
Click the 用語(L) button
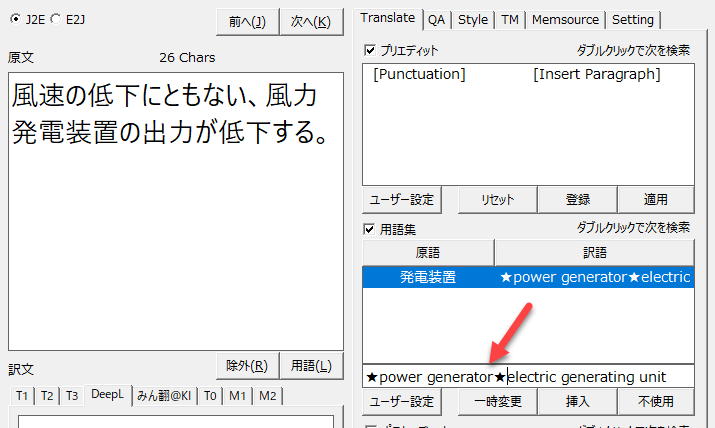click(310, 365)
